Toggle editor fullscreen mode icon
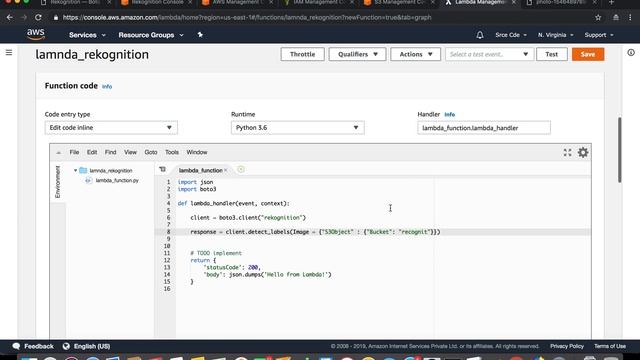This screenshot has width=640, height=360. coord(567,152)
